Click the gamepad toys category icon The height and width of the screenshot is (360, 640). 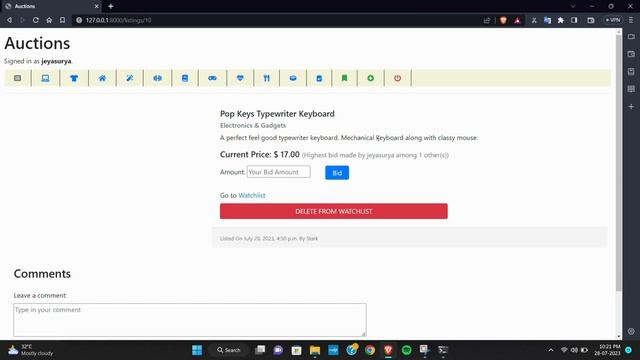(x=212, y=78)
